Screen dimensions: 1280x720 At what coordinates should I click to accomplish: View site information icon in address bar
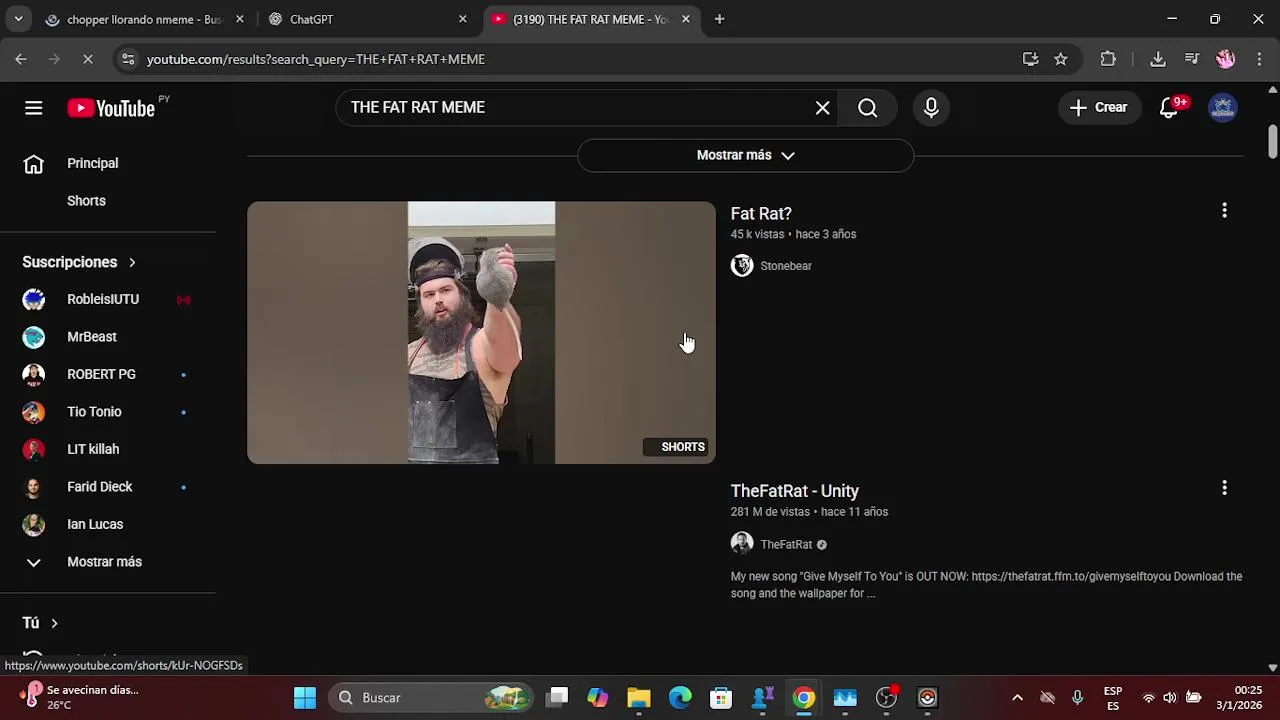pos(127,59)
